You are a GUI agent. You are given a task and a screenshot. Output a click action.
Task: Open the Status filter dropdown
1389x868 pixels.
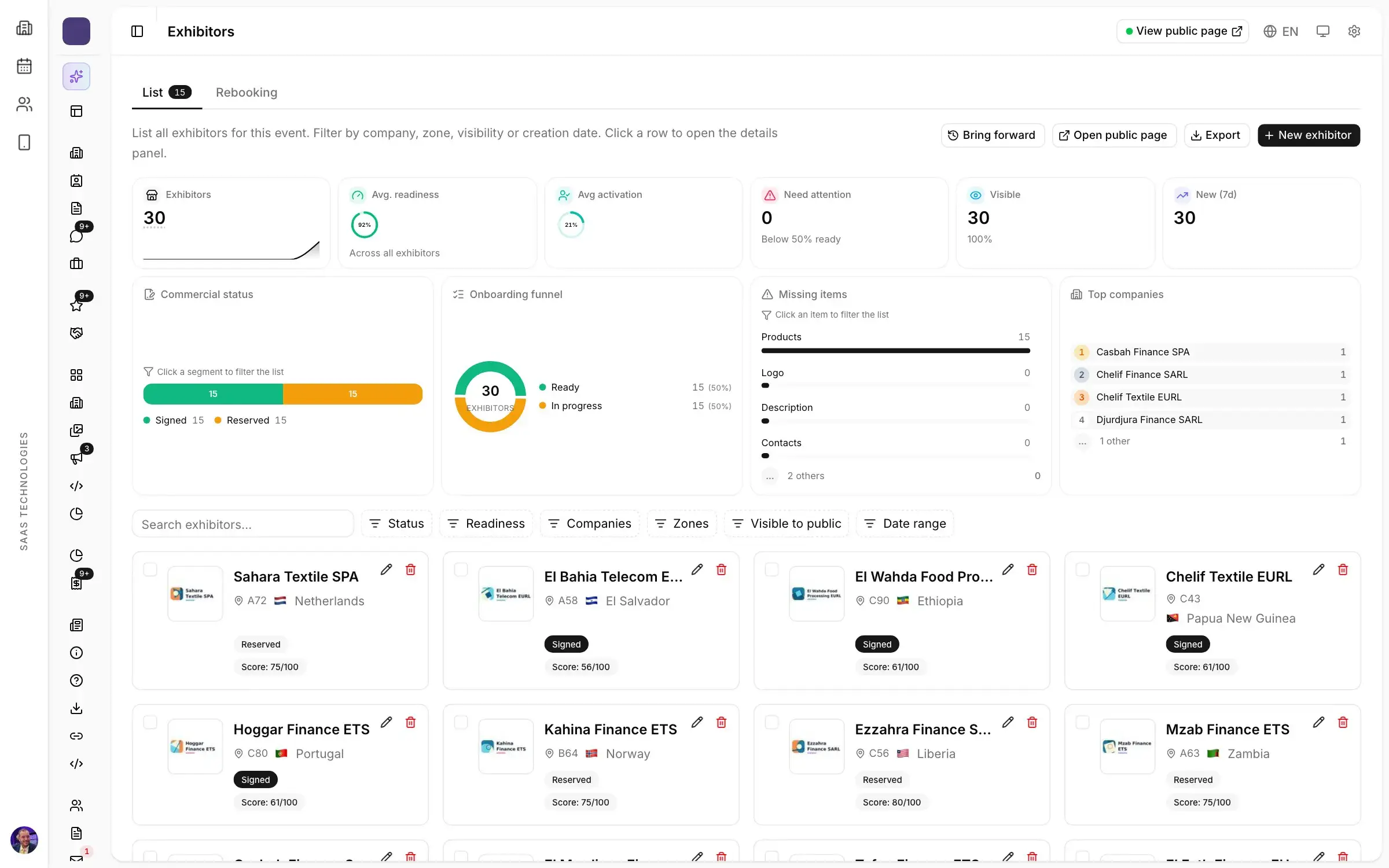[x=396, y=524]
